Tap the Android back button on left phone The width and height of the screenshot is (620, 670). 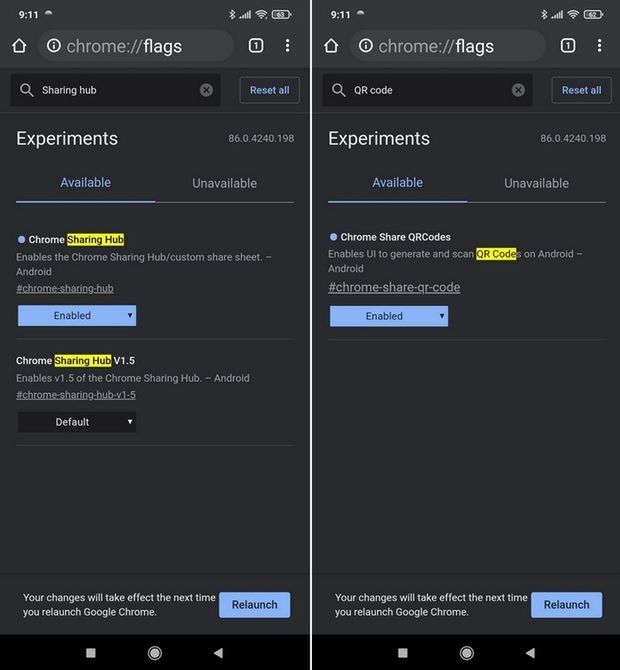click(218, 653)
